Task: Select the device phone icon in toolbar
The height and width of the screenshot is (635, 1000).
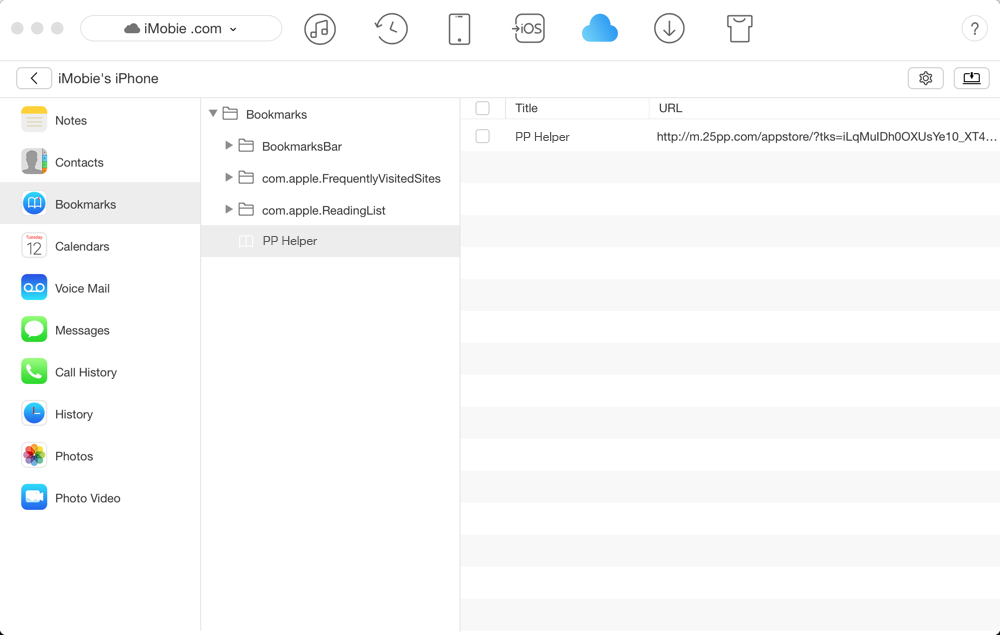Action: coord(459,29)
